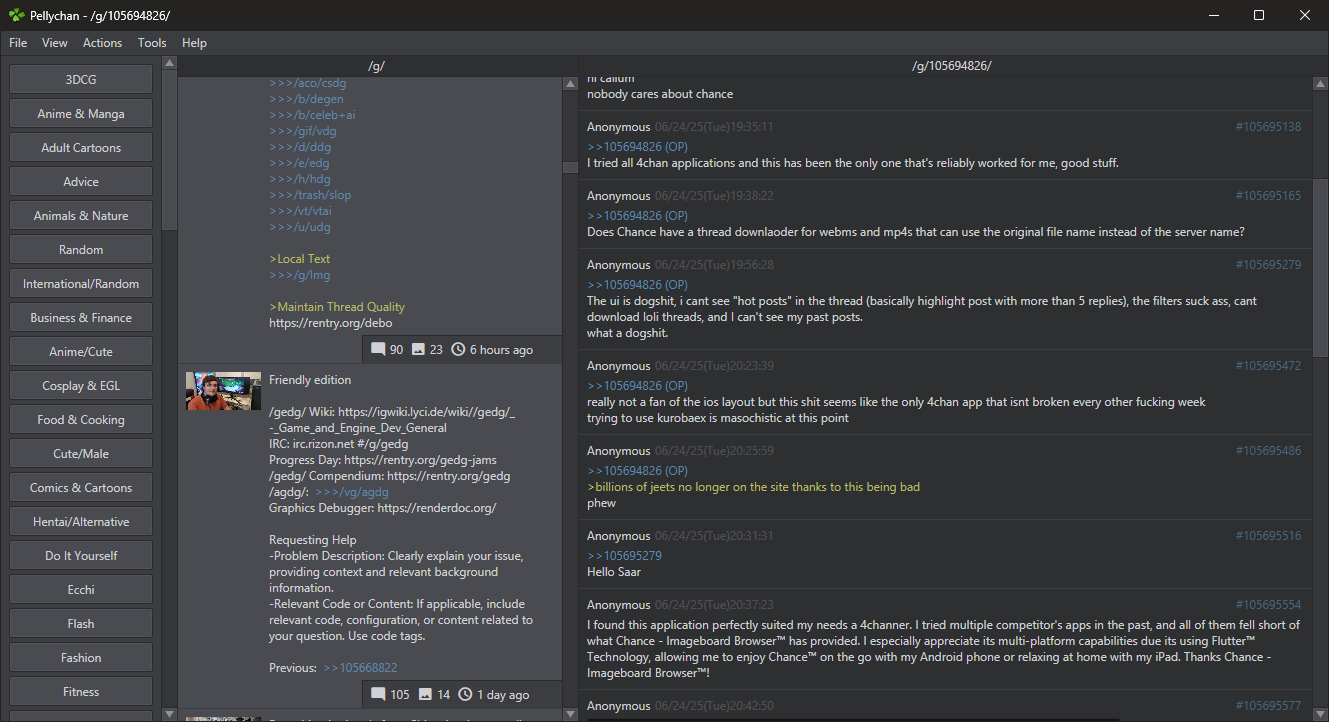Open the Friendly edition thread thumbnail
This screenshot has width=1329, height=722.
pos(223,391)
